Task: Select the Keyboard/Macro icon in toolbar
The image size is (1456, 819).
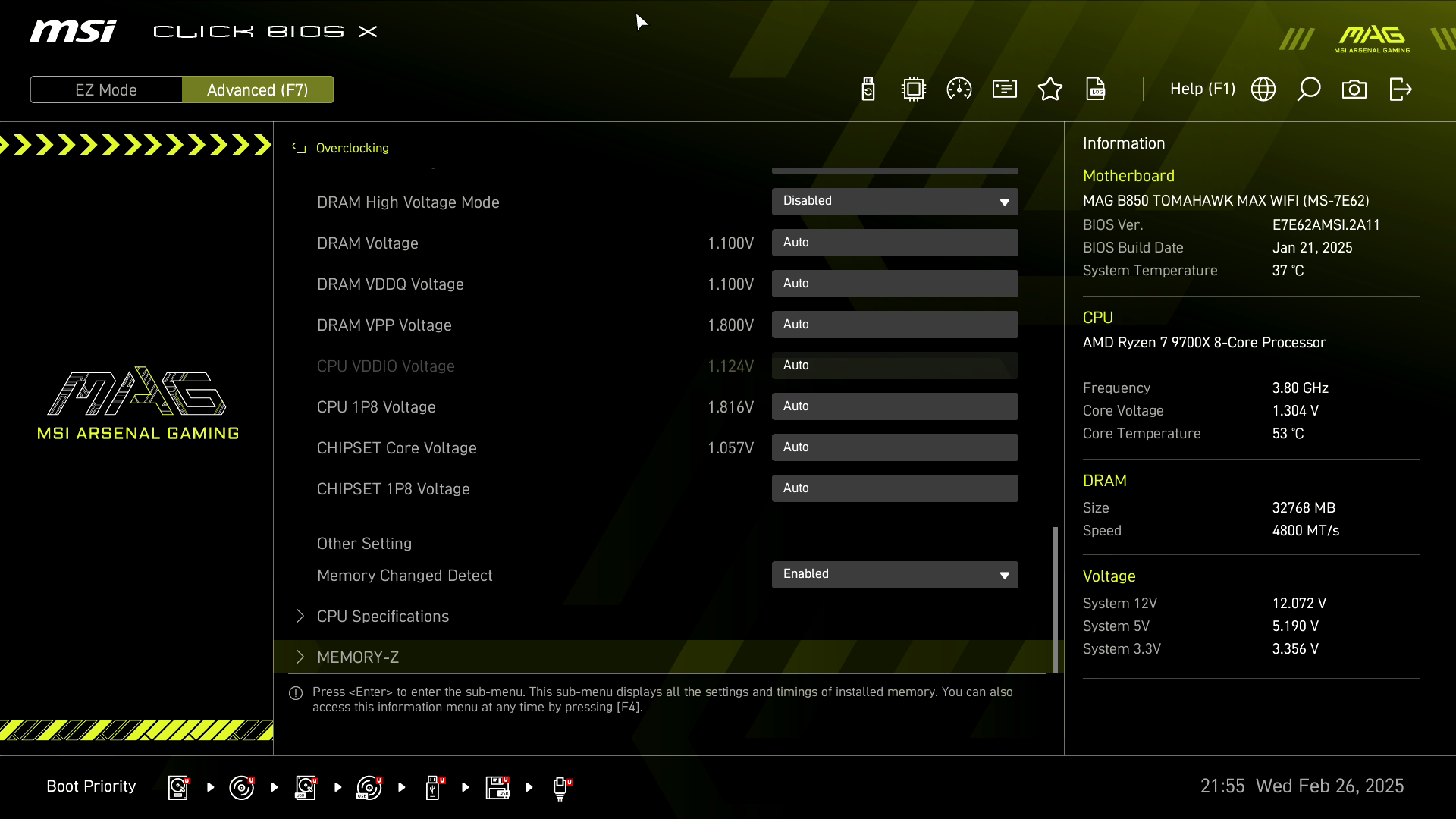Action: (1004, 89)
